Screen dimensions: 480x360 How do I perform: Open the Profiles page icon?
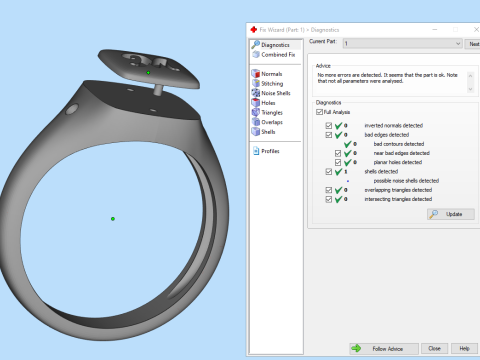256,151
